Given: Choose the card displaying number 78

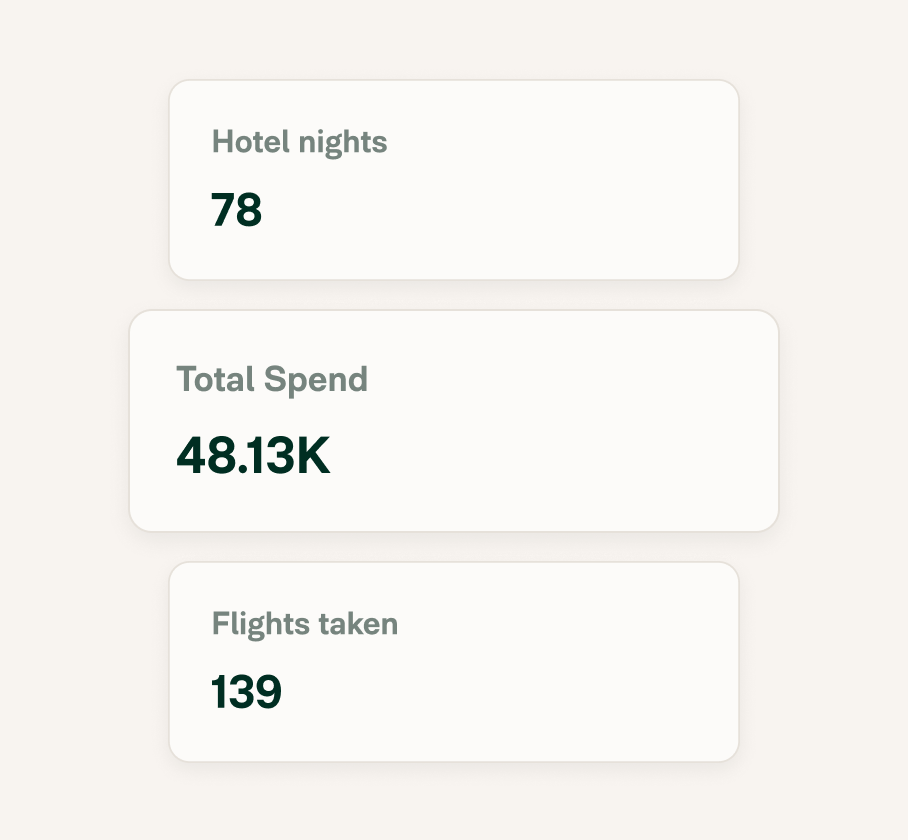Looking at the screenshot, I should [x=454, y=180].
